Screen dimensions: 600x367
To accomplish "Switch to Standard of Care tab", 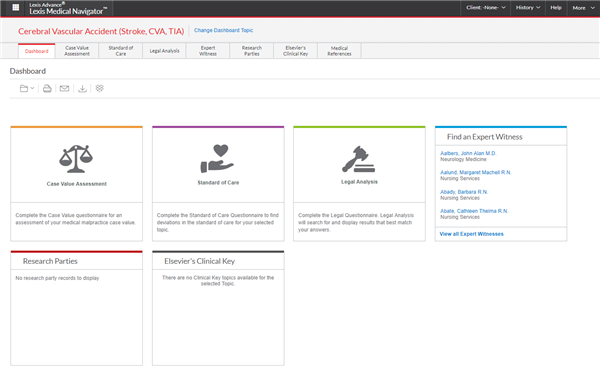I will [x=121, y=51].
